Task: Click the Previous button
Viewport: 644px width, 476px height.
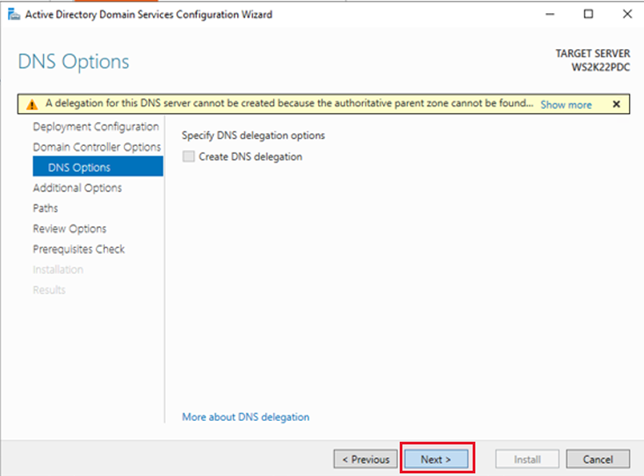Action: pyautogui.click(x=366, y=459)
